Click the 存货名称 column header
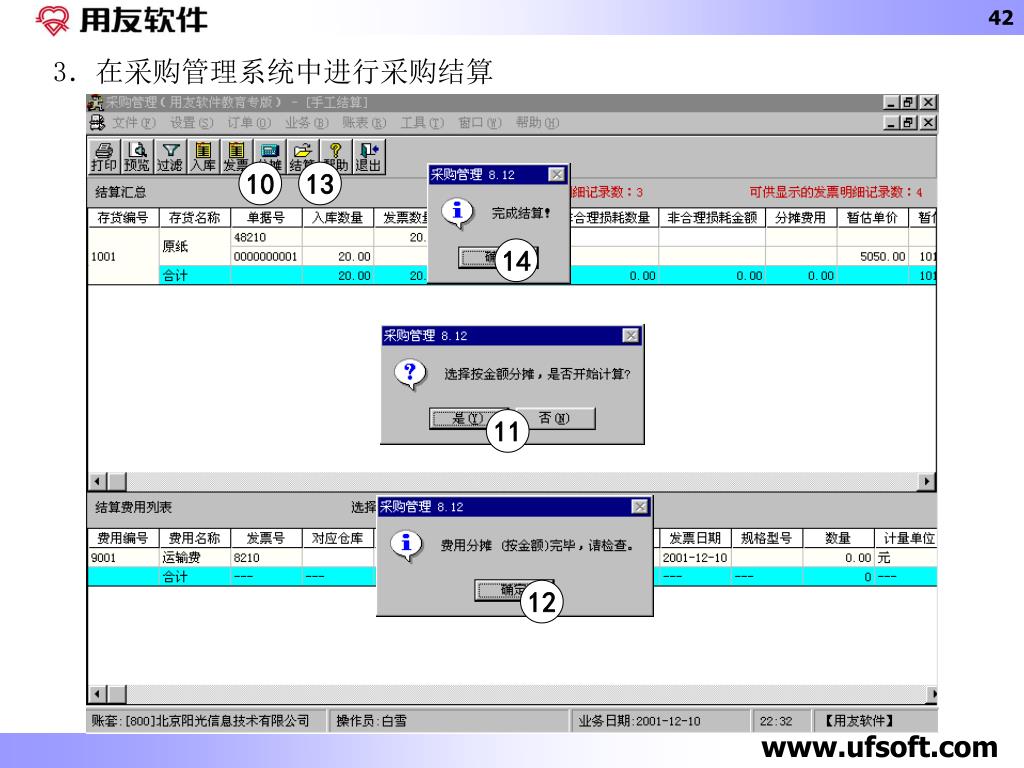The width and height of the screenshot is (1024, 768). pyautogui.click(x=195, y=217)
